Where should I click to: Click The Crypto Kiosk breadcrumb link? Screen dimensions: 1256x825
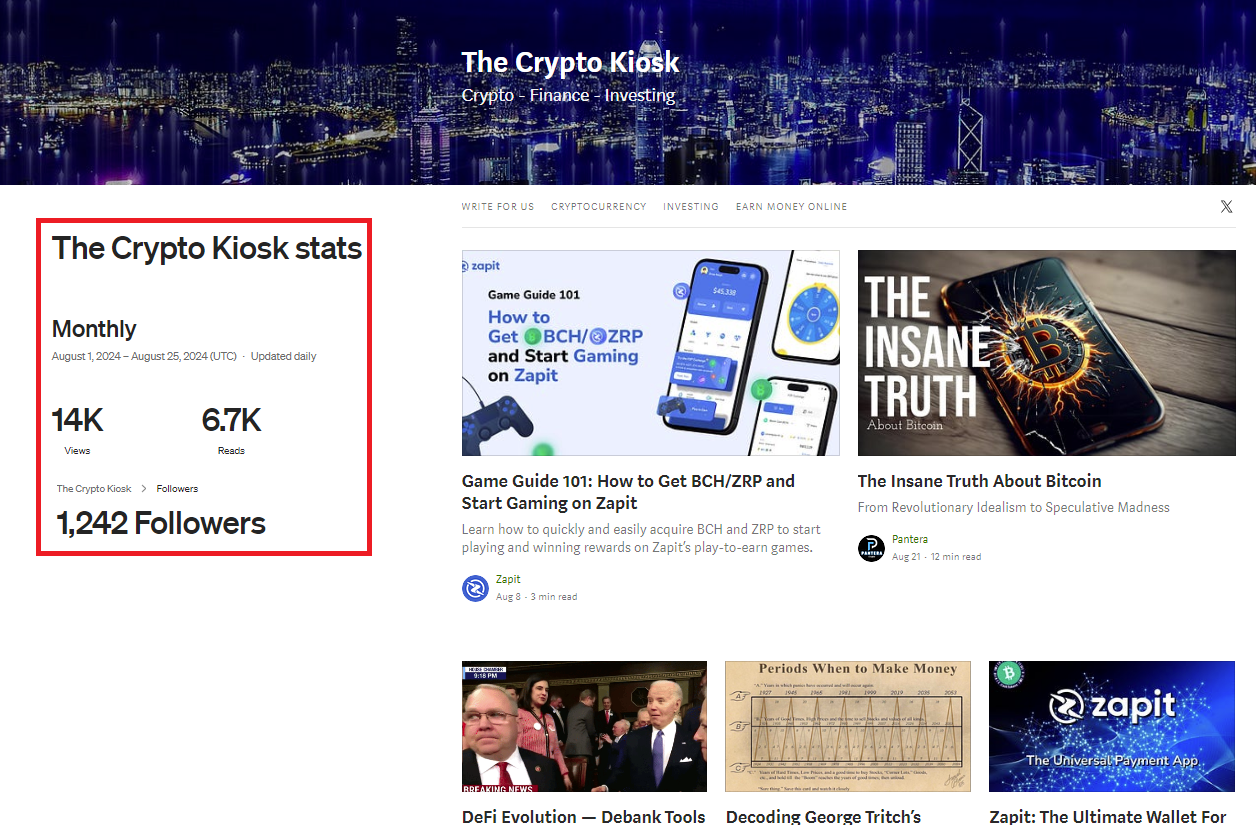coord(94,489)
